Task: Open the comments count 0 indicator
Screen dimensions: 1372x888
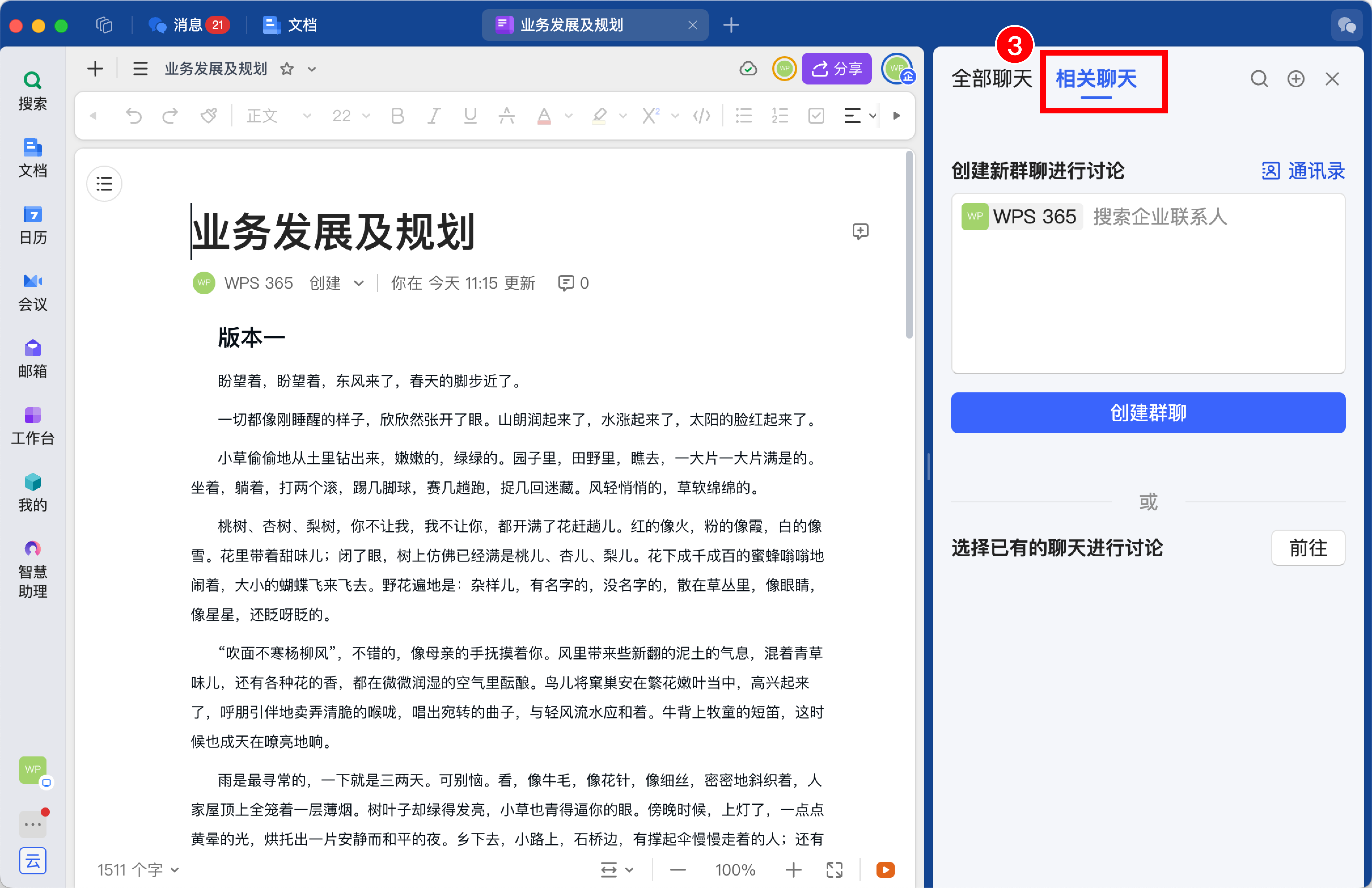Action: click(573, 283)
